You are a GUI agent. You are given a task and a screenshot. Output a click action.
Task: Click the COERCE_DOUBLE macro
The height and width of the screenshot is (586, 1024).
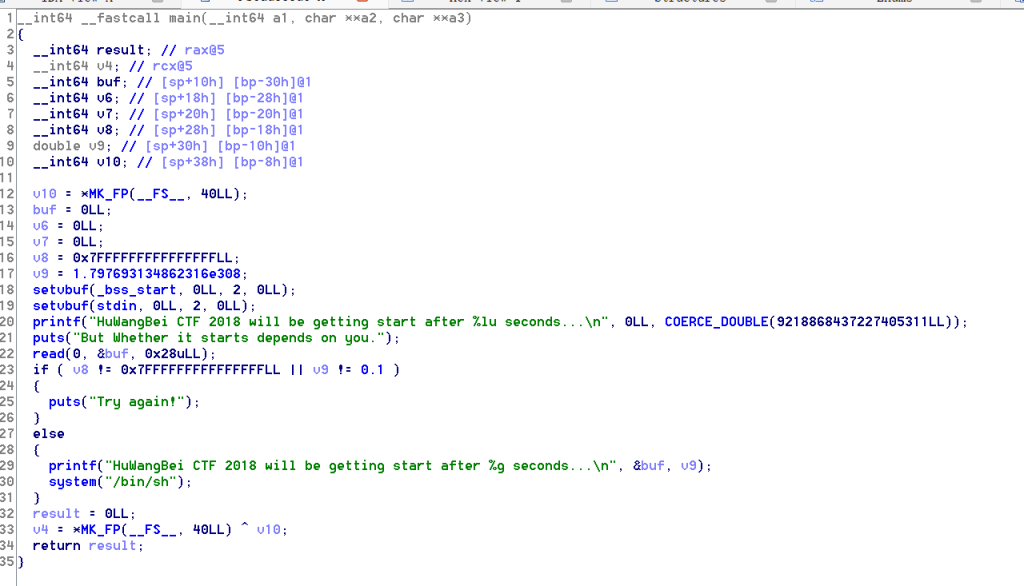pyautogui.click(x=712, y=322)
